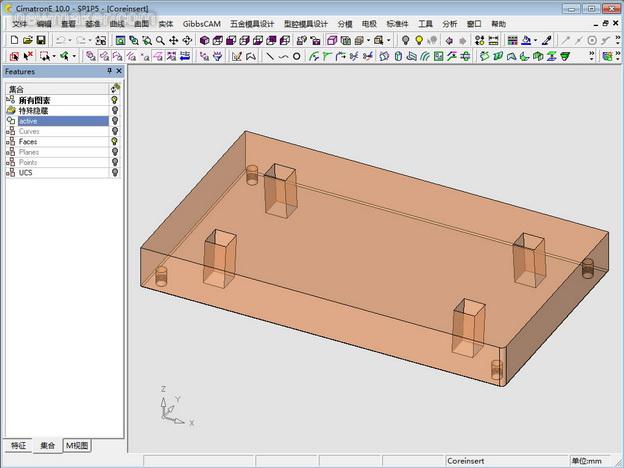The height and width of the screenshot is (468, 624).
Task: Click the color palette grid icon
Action: pos(513,40)
